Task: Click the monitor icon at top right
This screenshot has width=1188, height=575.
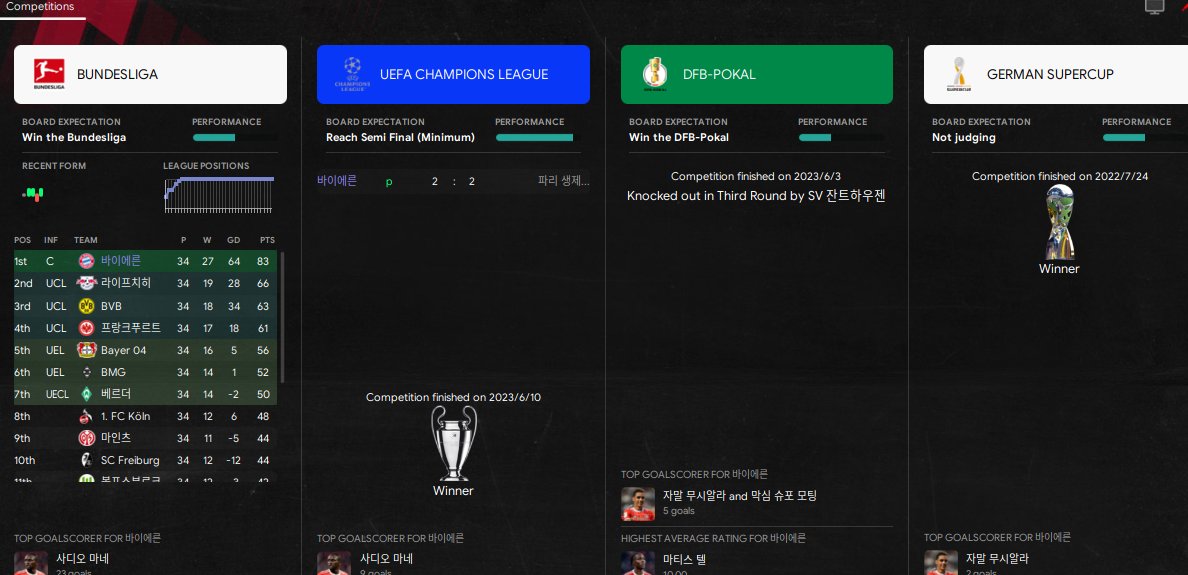Action: [1154, 7]
